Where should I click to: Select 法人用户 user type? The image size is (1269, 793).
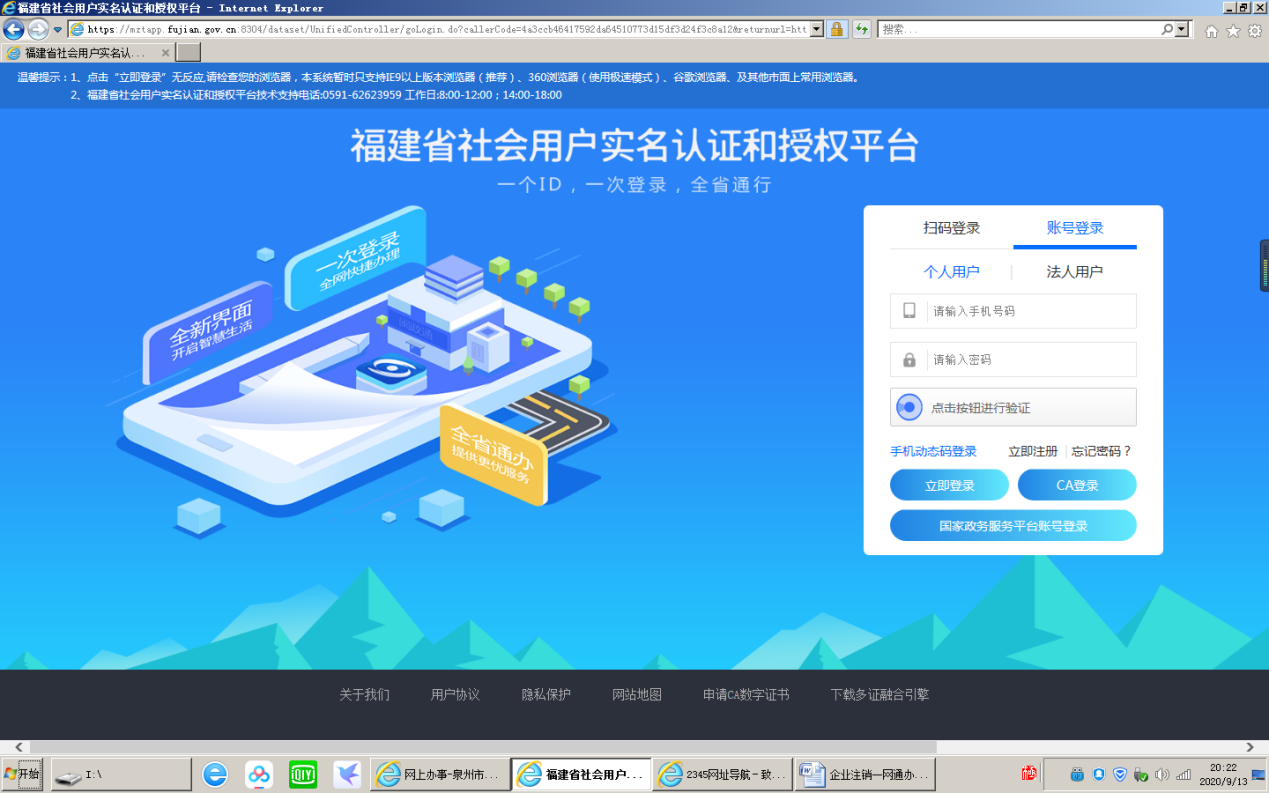click(x=1074, y=272)
